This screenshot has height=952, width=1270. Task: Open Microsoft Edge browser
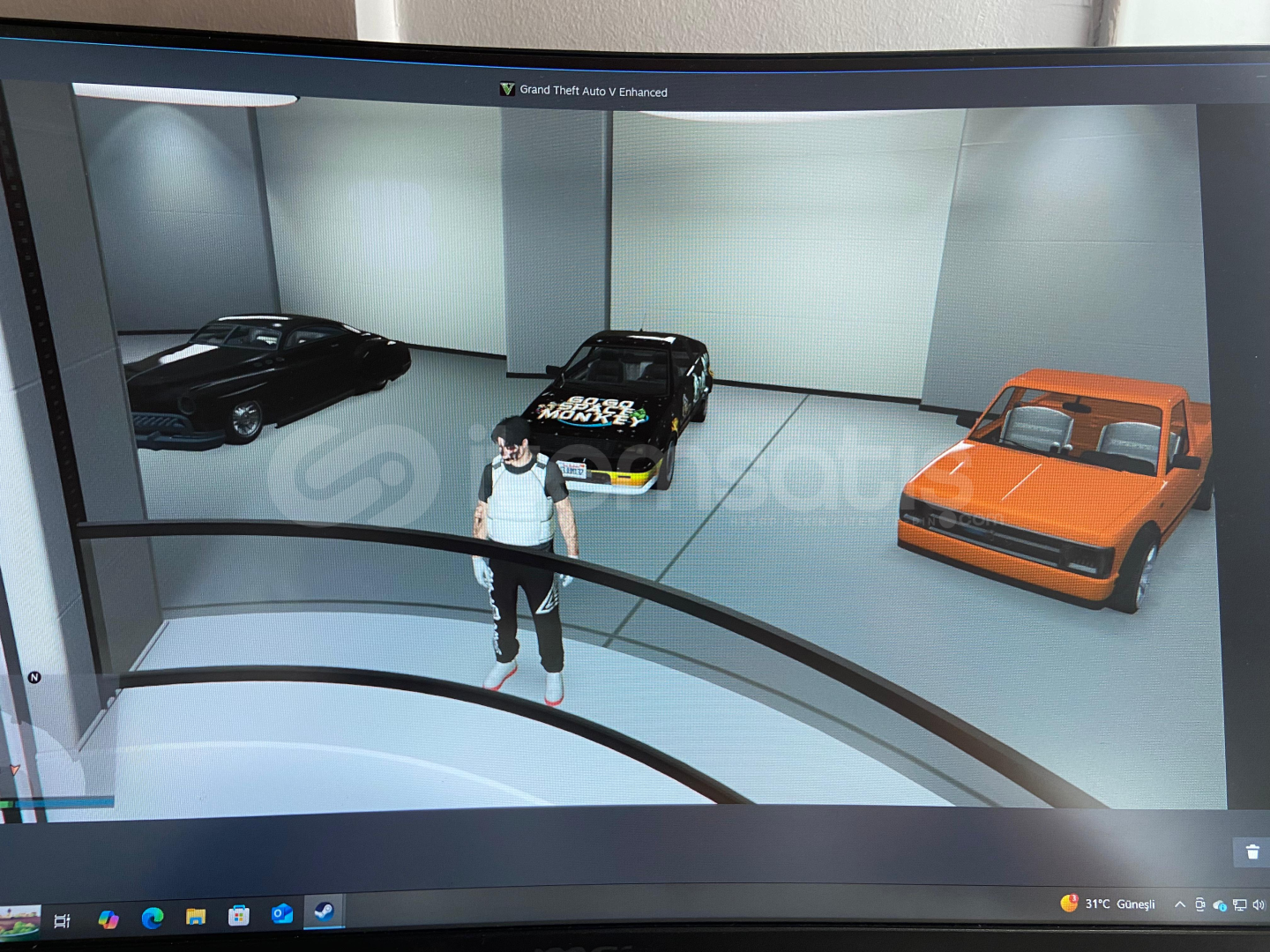(x=153, y=919)
